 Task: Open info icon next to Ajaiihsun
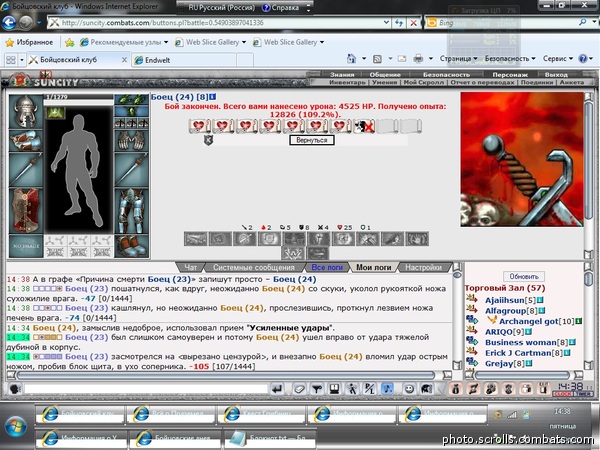pos(540,300)
